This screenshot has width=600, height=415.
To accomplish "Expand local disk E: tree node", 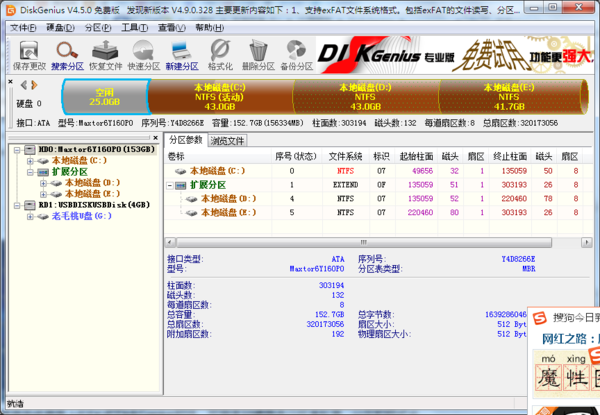I will pos(43,194).
